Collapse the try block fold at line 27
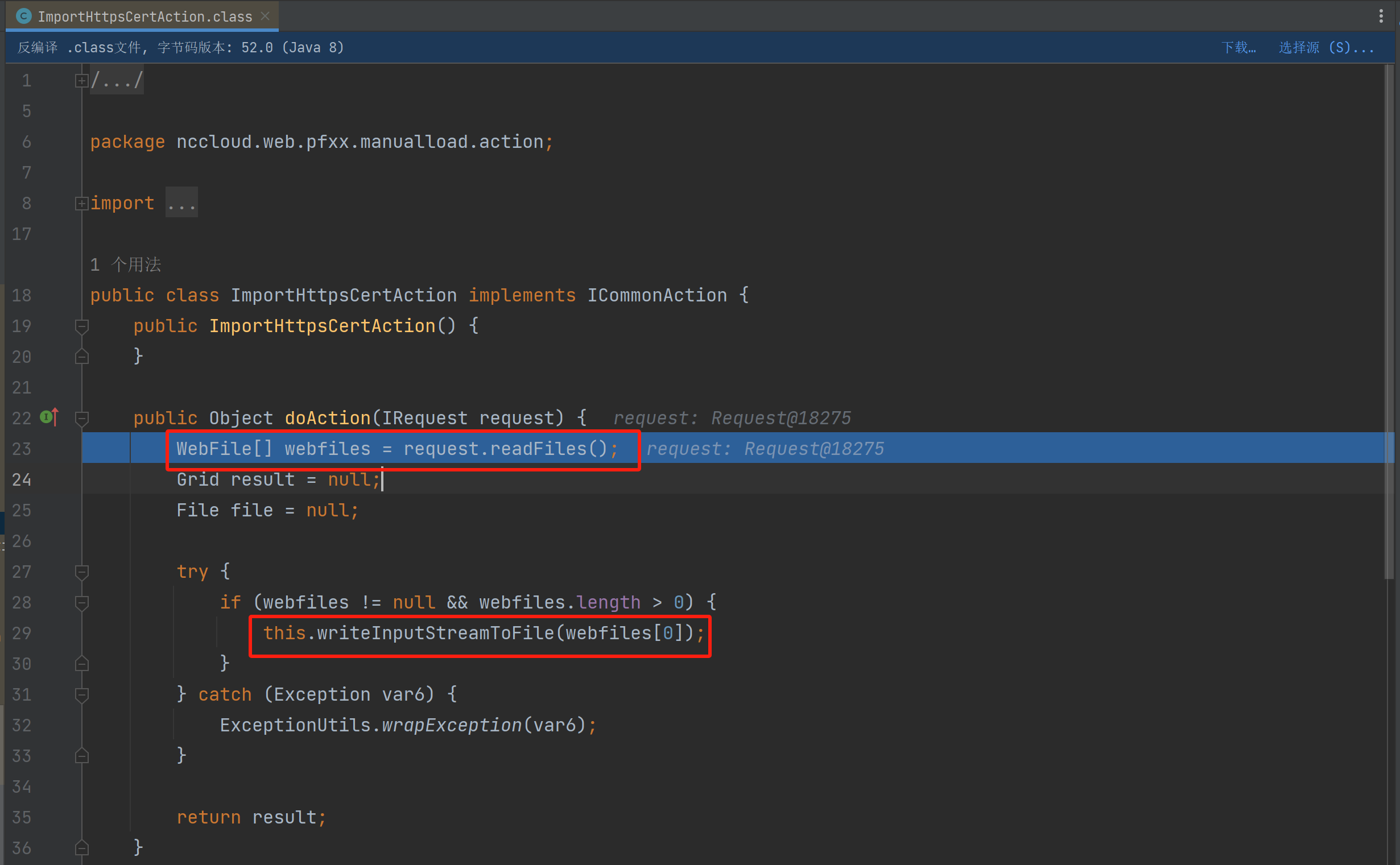 81,572
